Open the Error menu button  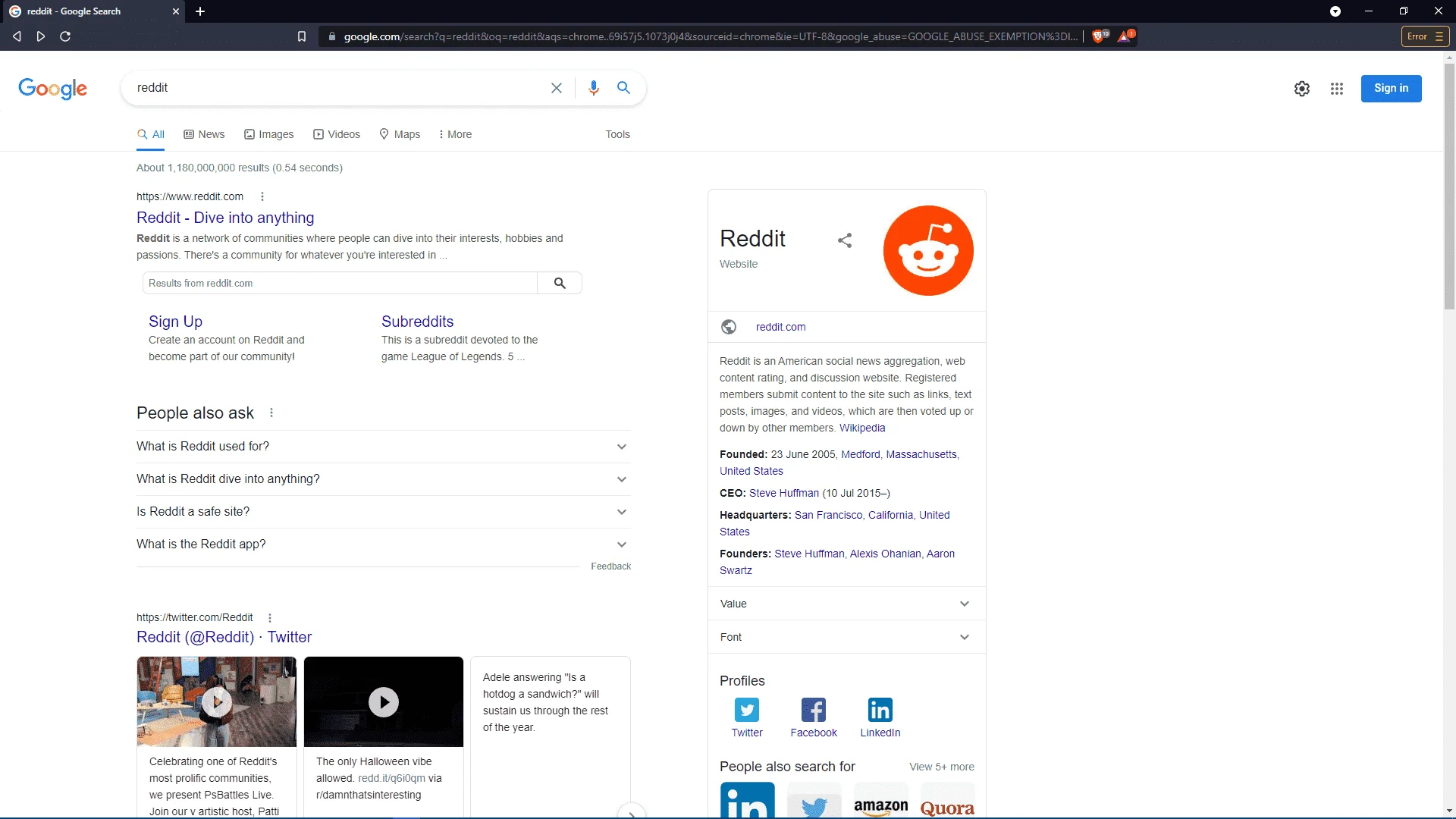[1426, 36]
